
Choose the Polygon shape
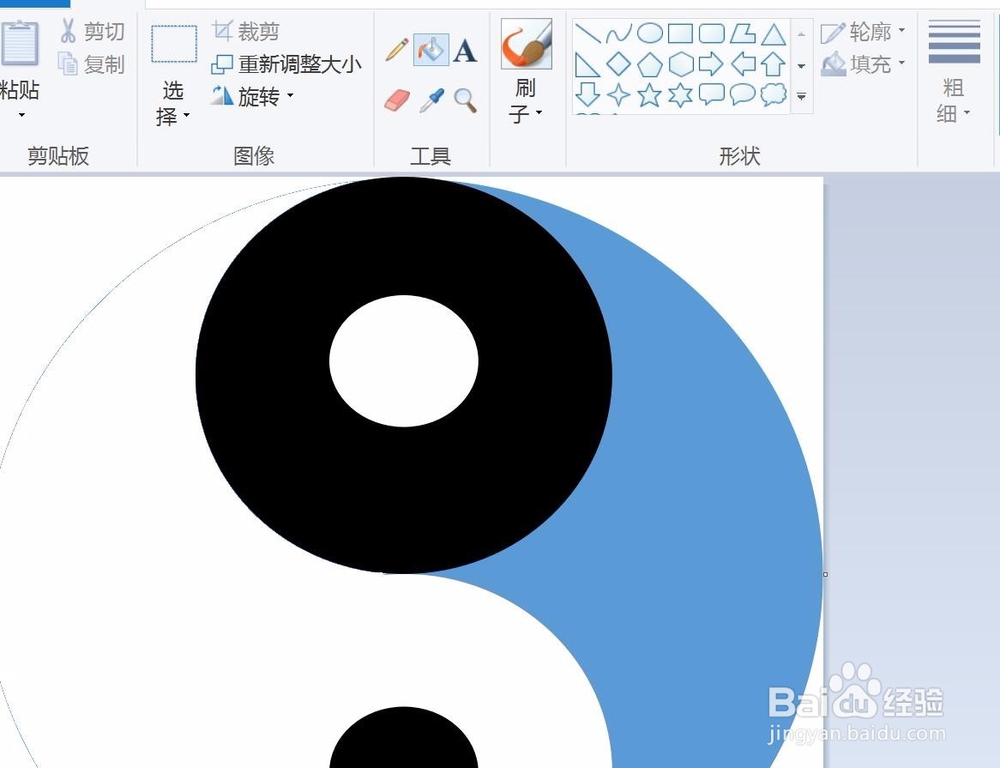(742, 33)
